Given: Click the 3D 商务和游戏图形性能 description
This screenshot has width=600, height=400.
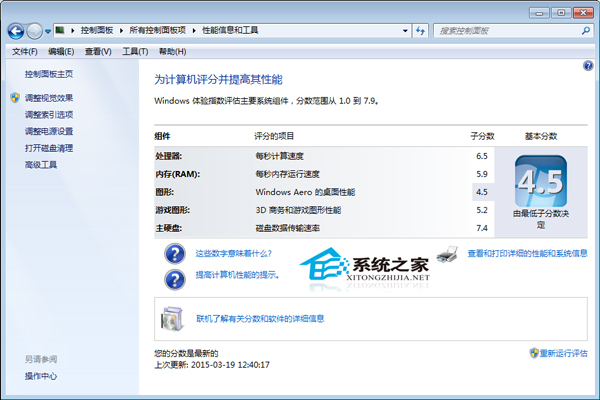Looking at the screenshot, I should 298,210.
